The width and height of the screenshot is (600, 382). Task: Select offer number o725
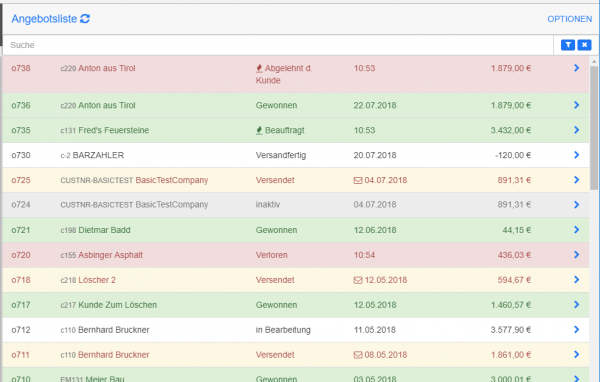[21, 180]
